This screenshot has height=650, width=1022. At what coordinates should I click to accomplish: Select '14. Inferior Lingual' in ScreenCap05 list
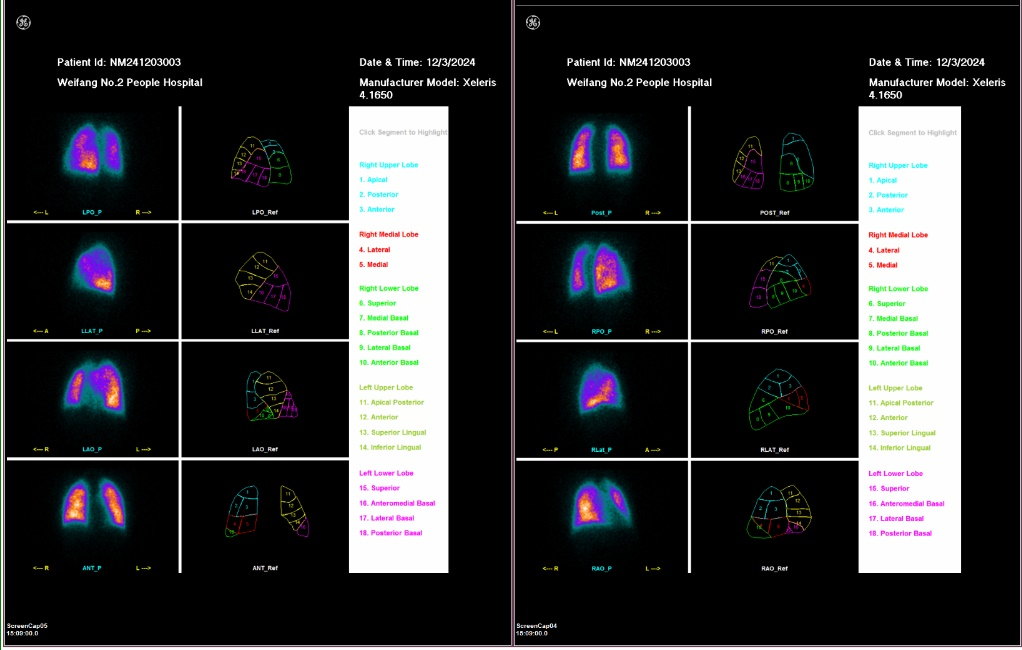[x=390, y=447]
